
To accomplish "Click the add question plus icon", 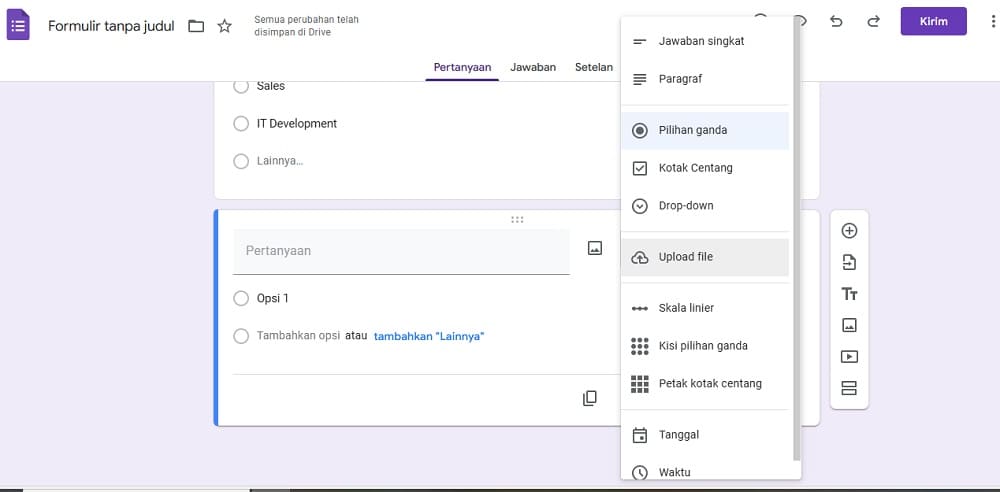I will [x=849, y=231].
